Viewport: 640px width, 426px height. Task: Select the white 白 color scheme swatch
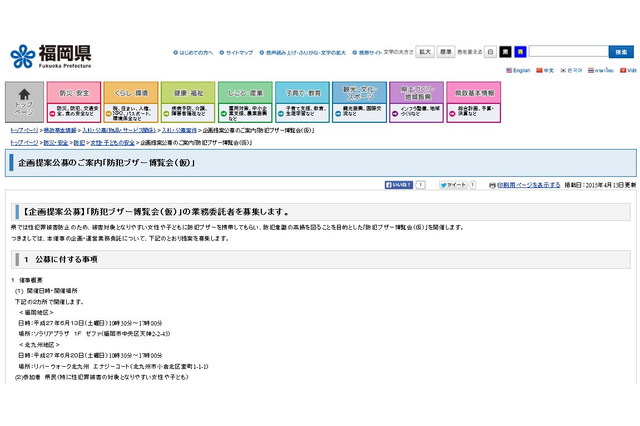pyautogui.click(x=490, y=52)
